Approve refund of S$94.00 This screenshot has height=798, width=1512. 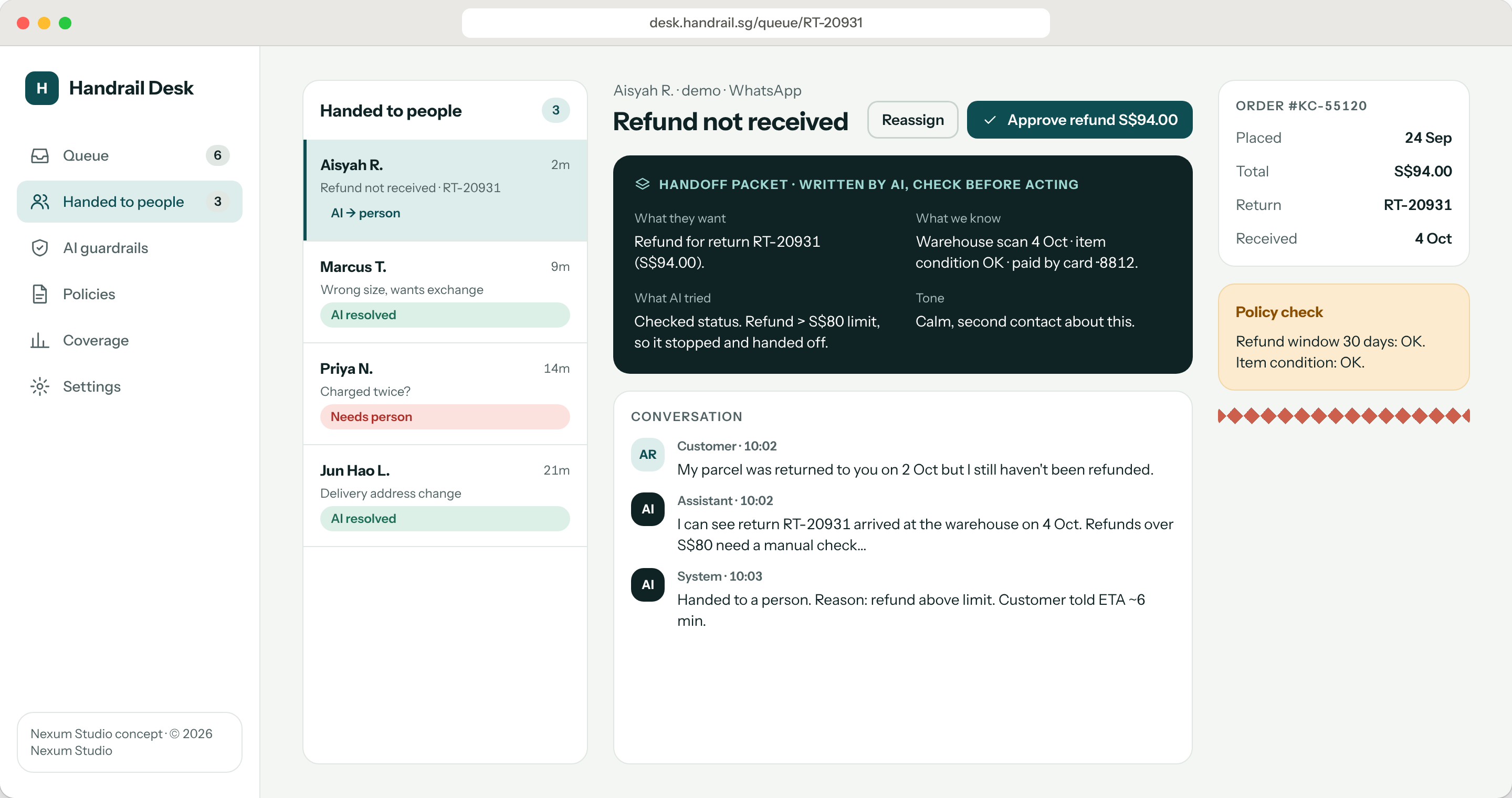(x=1079, y=120)
